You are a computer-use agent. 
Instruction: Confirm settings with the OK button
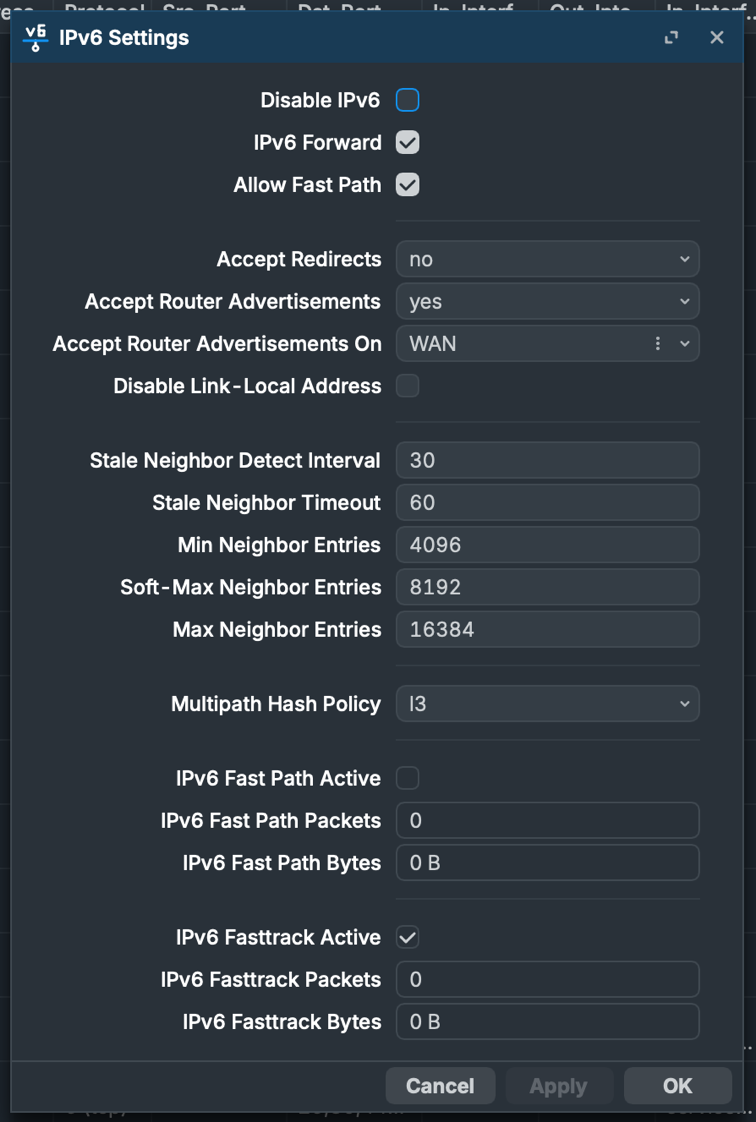(x=677, y=1086)
